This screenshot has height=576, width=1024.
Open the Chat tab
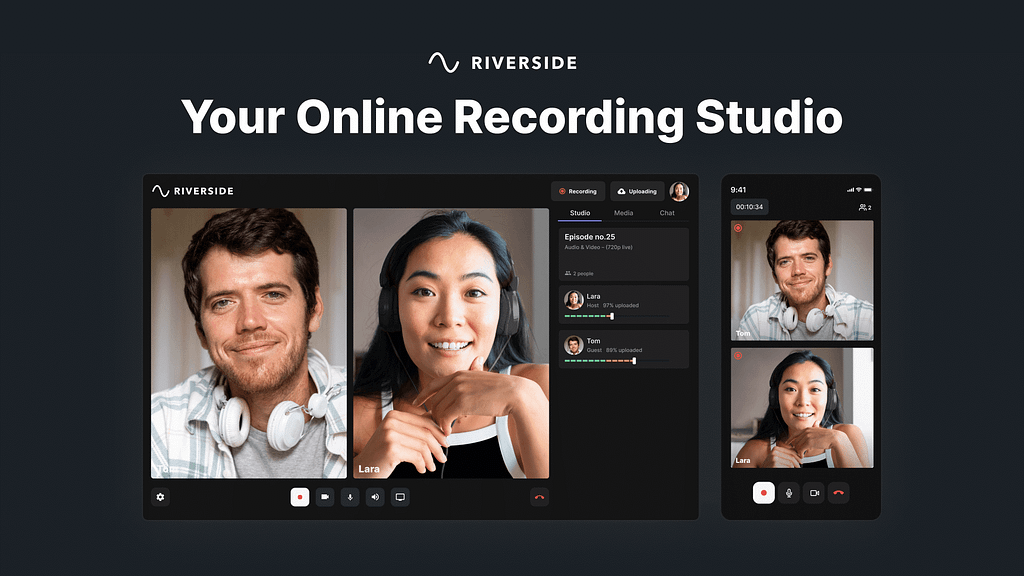point(667,213)
